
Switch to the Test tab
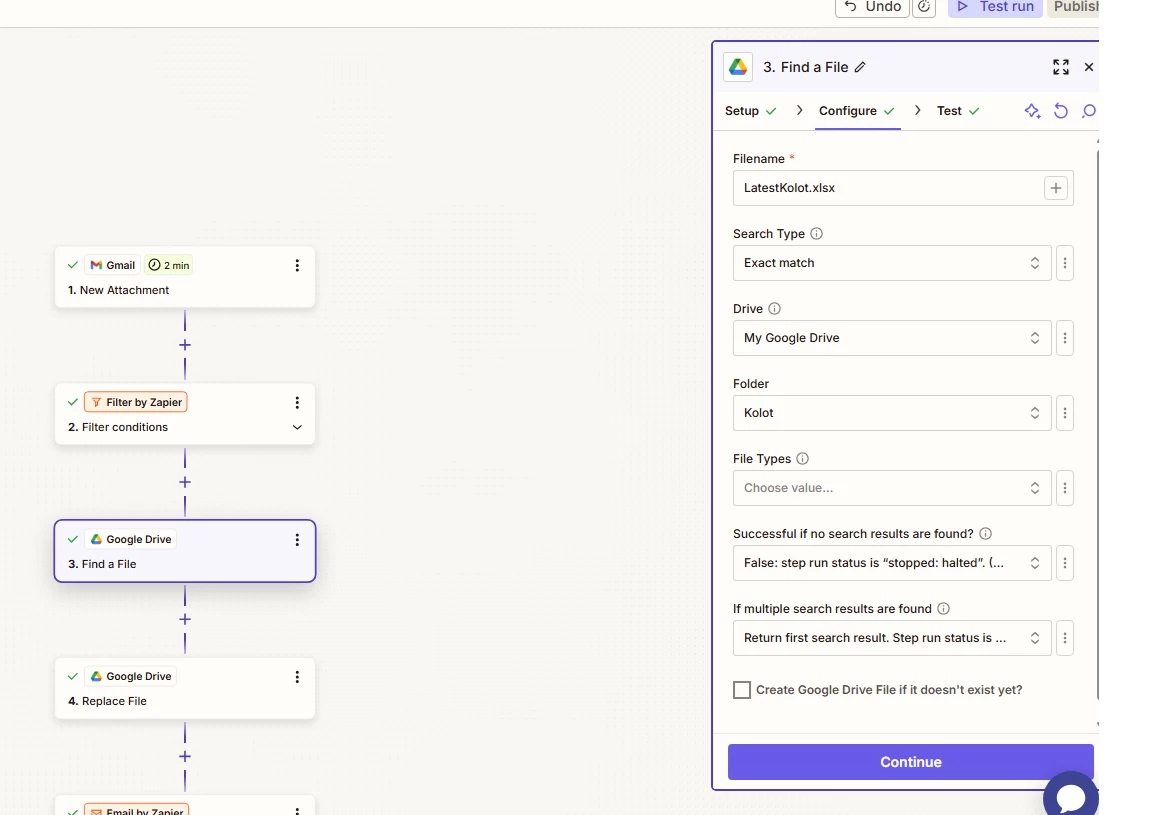click(x=958, y=111)
